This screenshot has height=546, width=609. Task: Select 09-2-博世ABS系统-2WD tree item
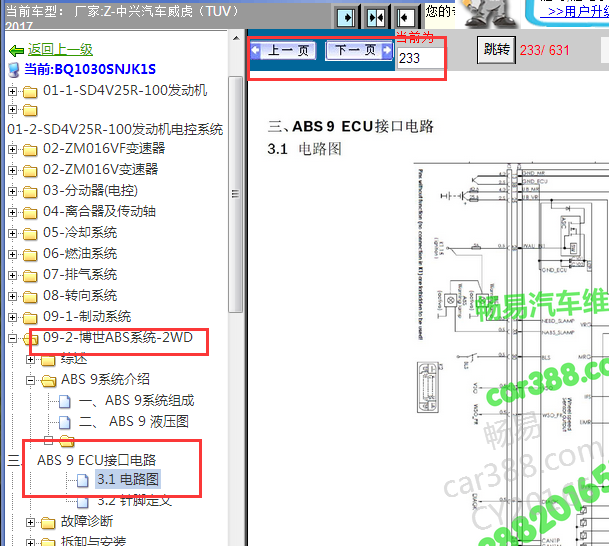pyautogui.click(x=118, y=337)
